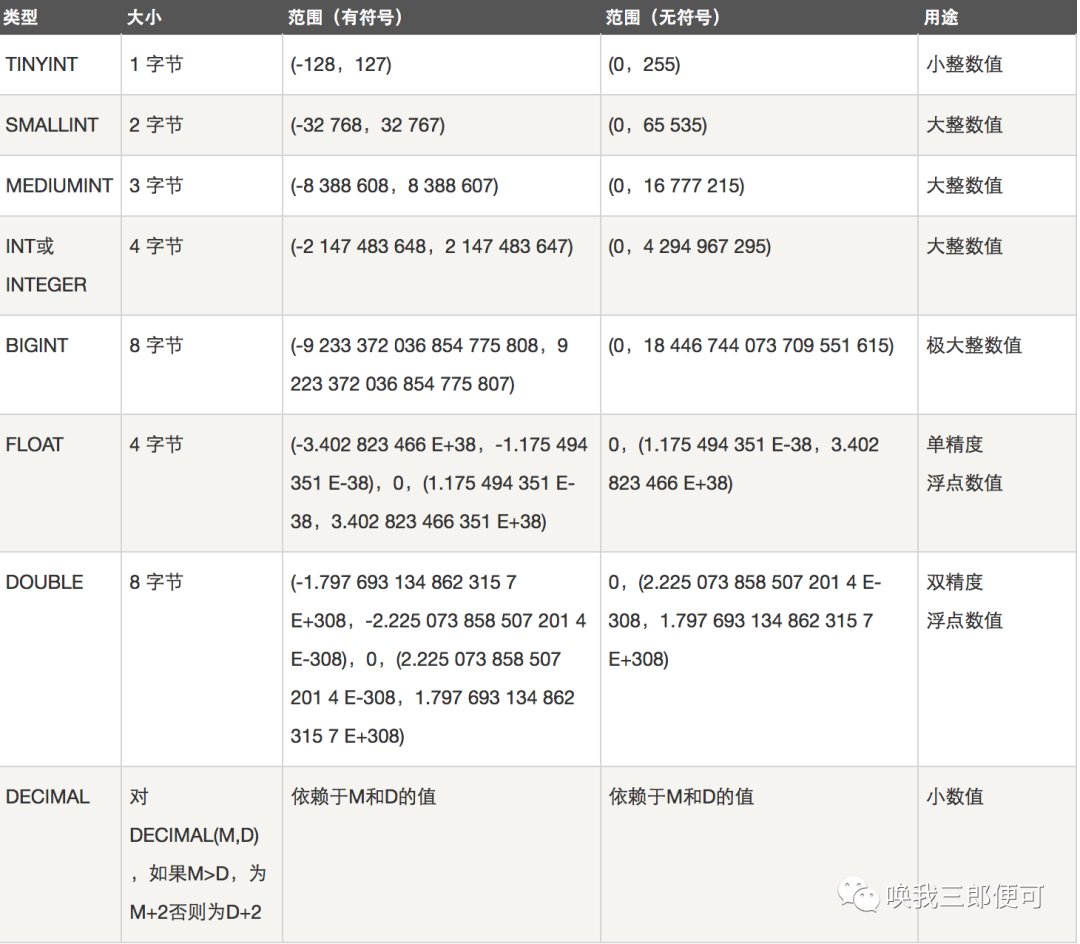Click the (0，16 777 215) unsigned range

(676, 185)
